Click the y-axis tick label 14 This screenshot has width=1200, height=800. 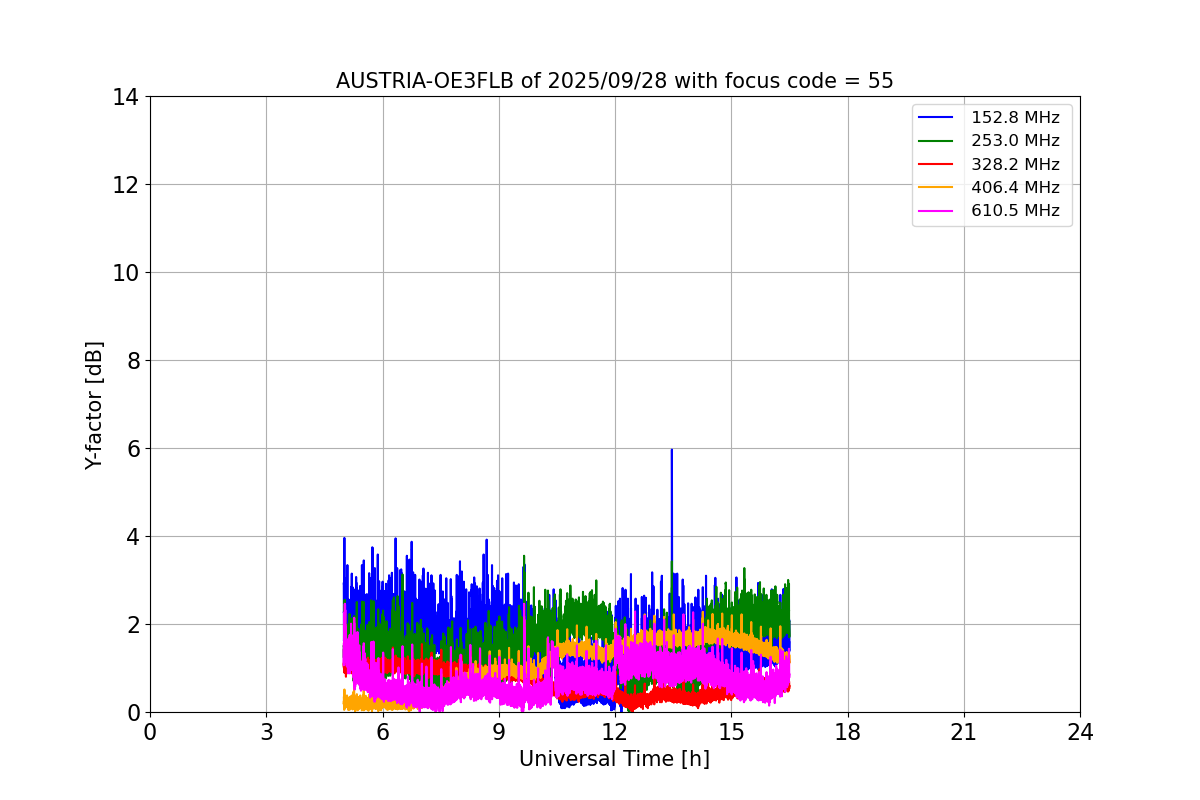(x=125, y=97)
